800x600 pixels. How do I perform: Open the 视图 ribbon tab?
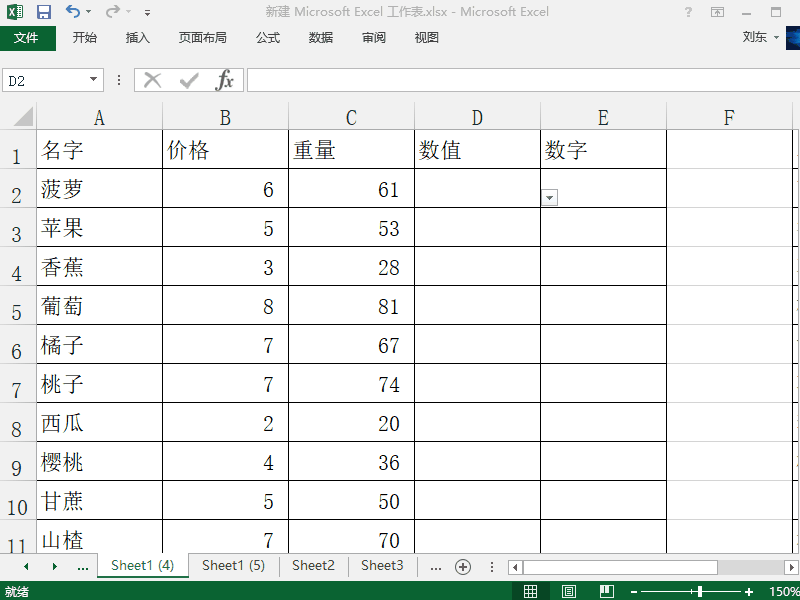427,38
